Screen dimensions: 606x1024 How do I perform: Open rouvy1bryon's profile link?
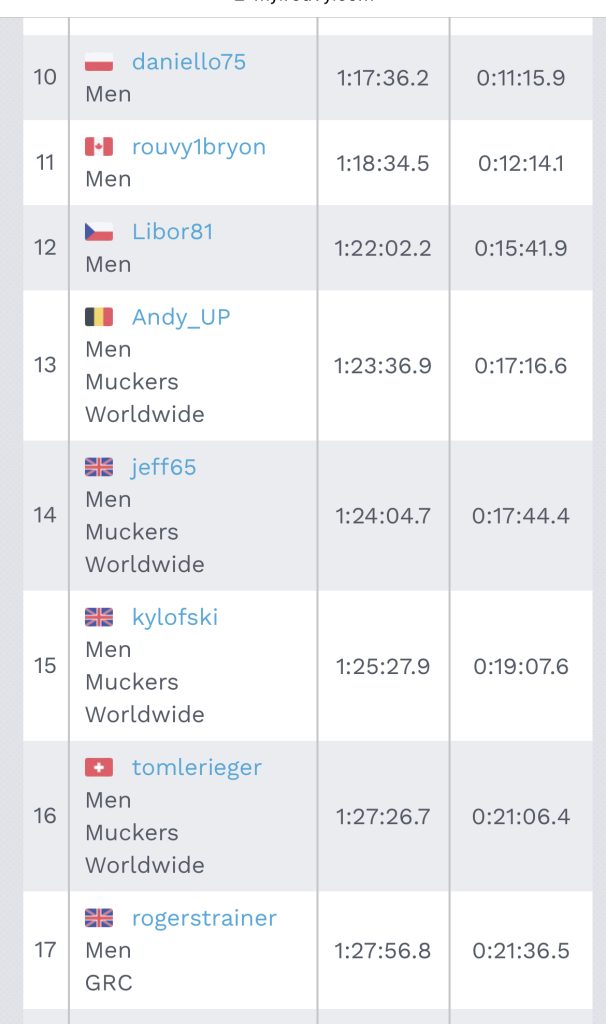[199, 147]
